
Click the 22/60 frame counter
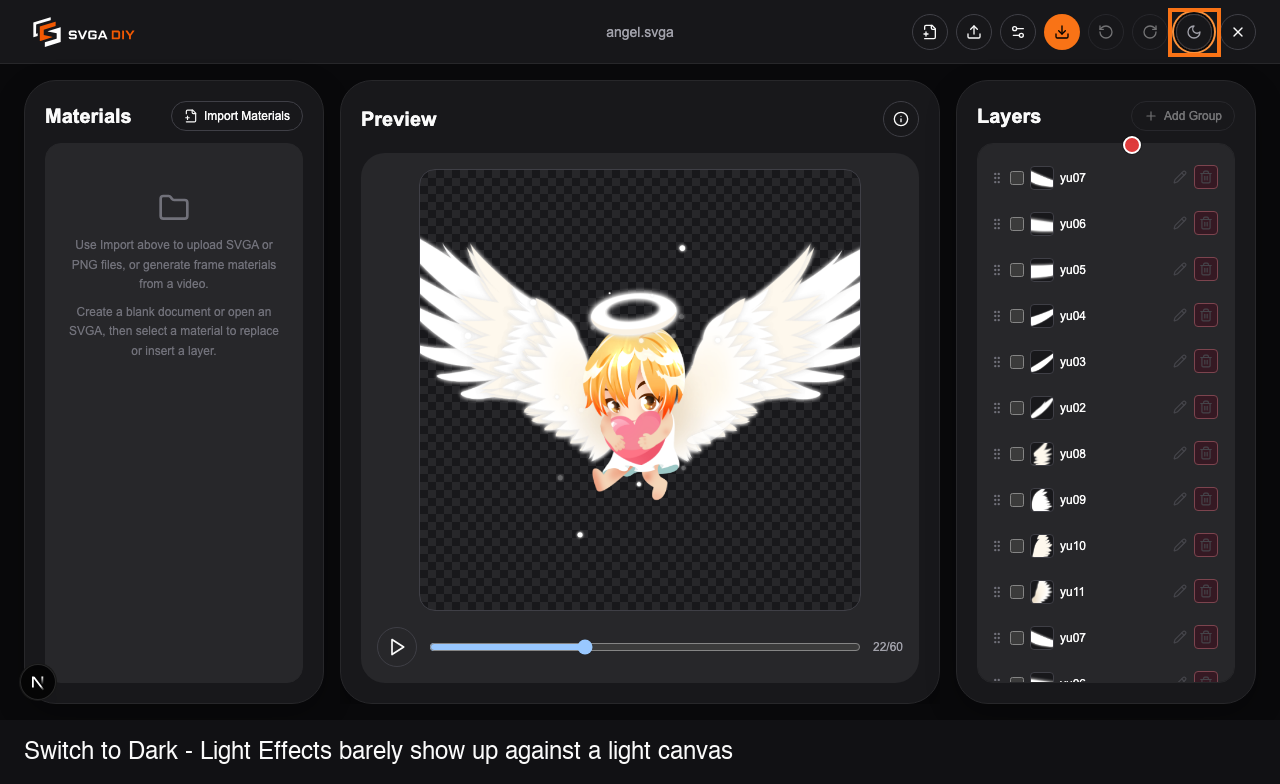888,647
